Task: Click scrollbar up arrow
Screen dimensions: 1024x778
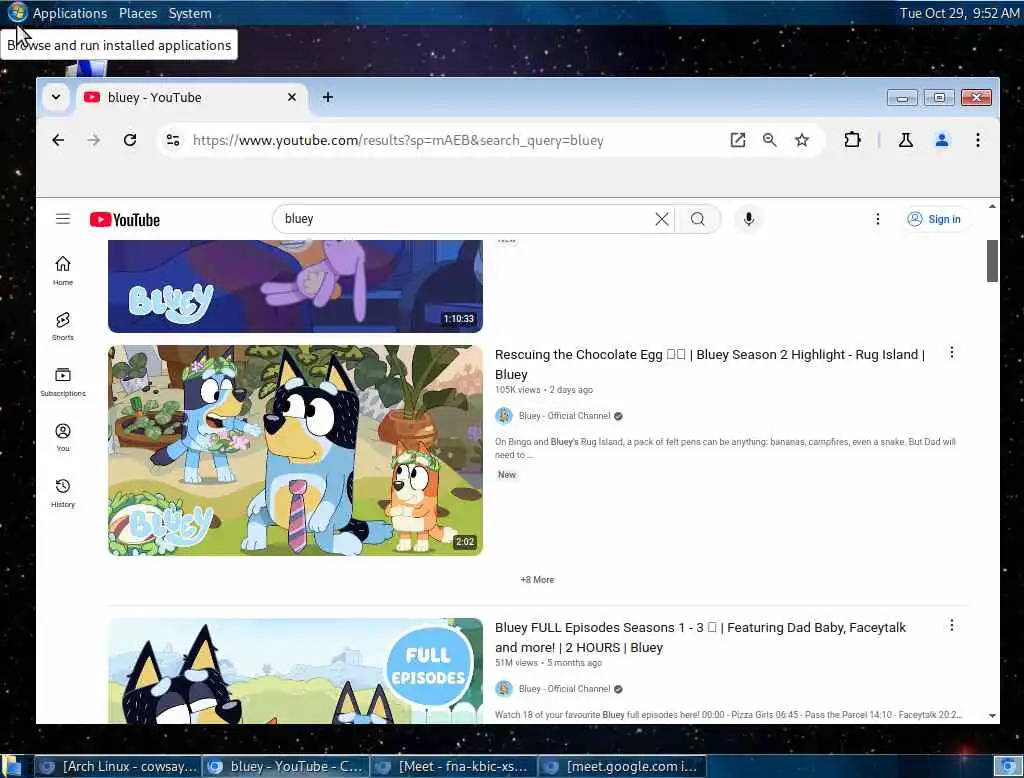Action: click(992, 207)
